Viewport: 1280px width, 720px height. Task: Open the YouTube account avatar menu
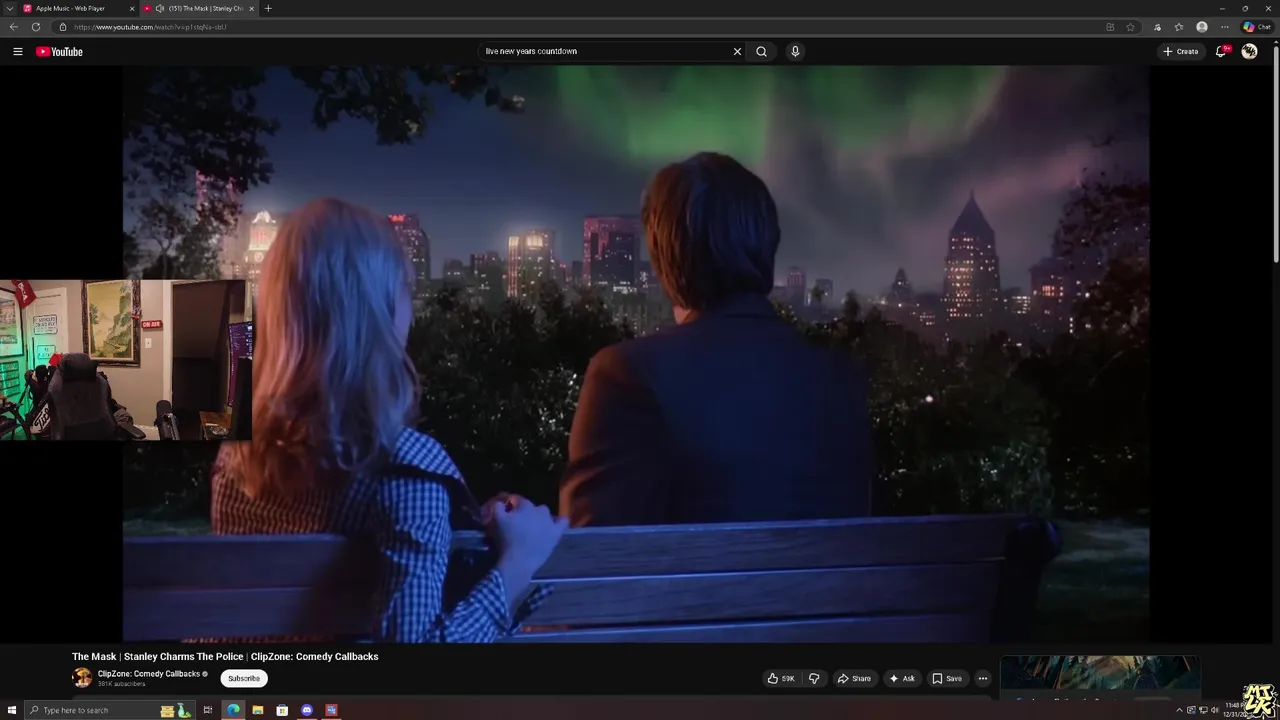point(1249,51)
